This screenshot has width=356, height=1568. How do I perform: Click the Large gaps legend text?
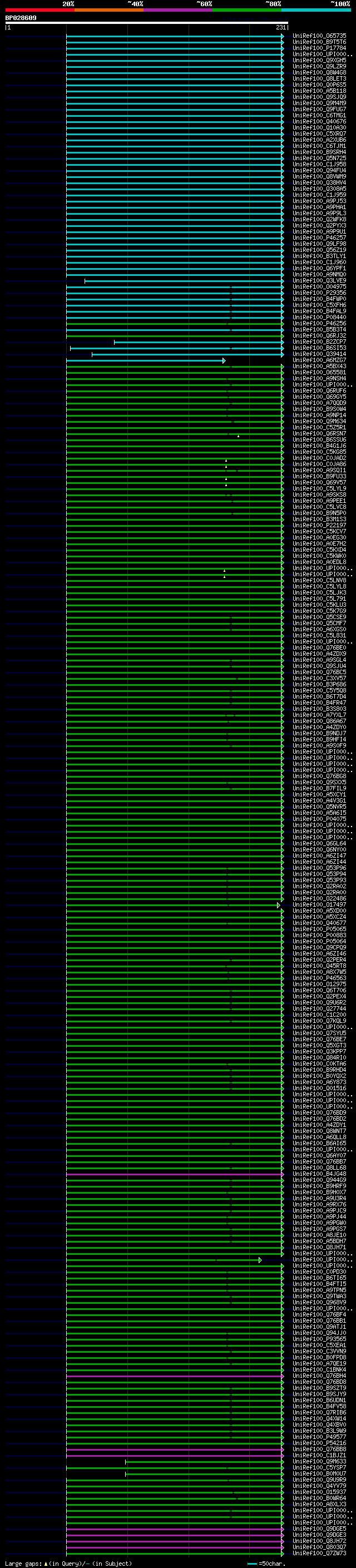pyautogui.click(x=24, y=1564)
